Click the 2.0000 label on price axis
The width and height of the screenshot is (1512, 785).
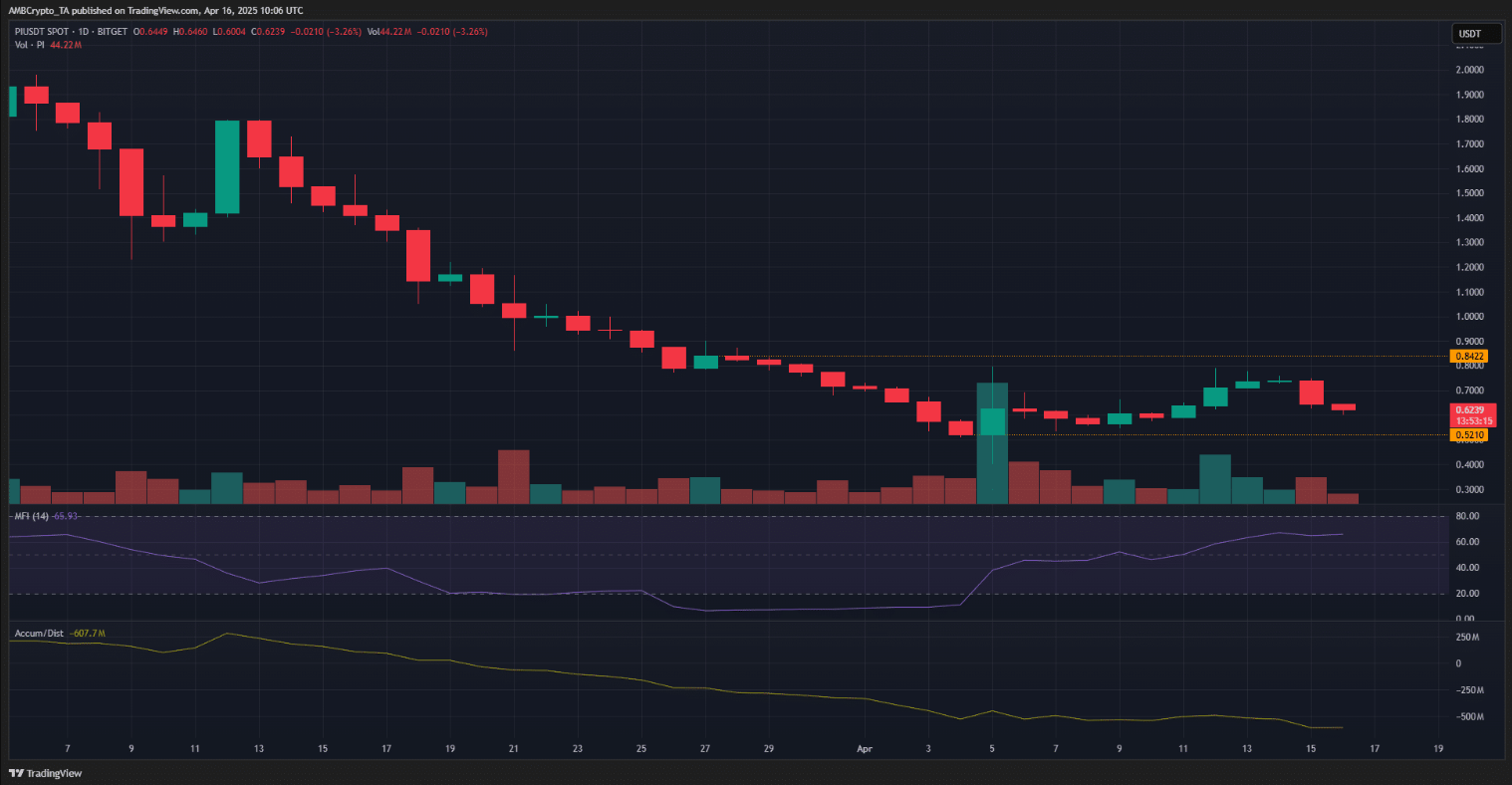pyautogui.click(x=1470, y=70)
